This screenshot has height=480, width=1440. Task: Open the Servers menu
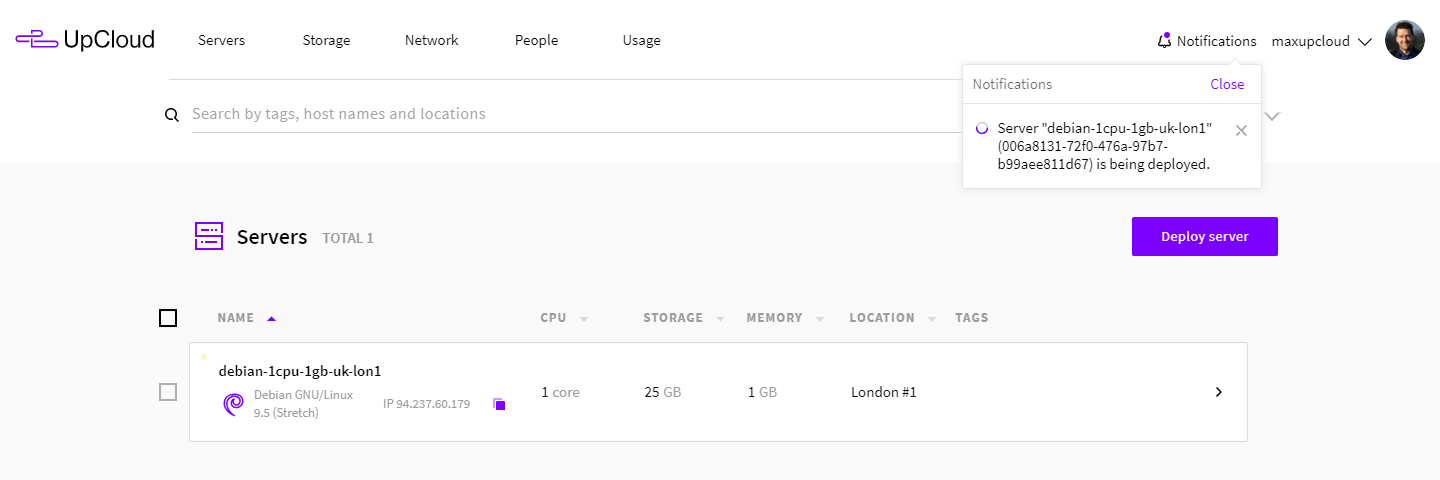[221, 41]
